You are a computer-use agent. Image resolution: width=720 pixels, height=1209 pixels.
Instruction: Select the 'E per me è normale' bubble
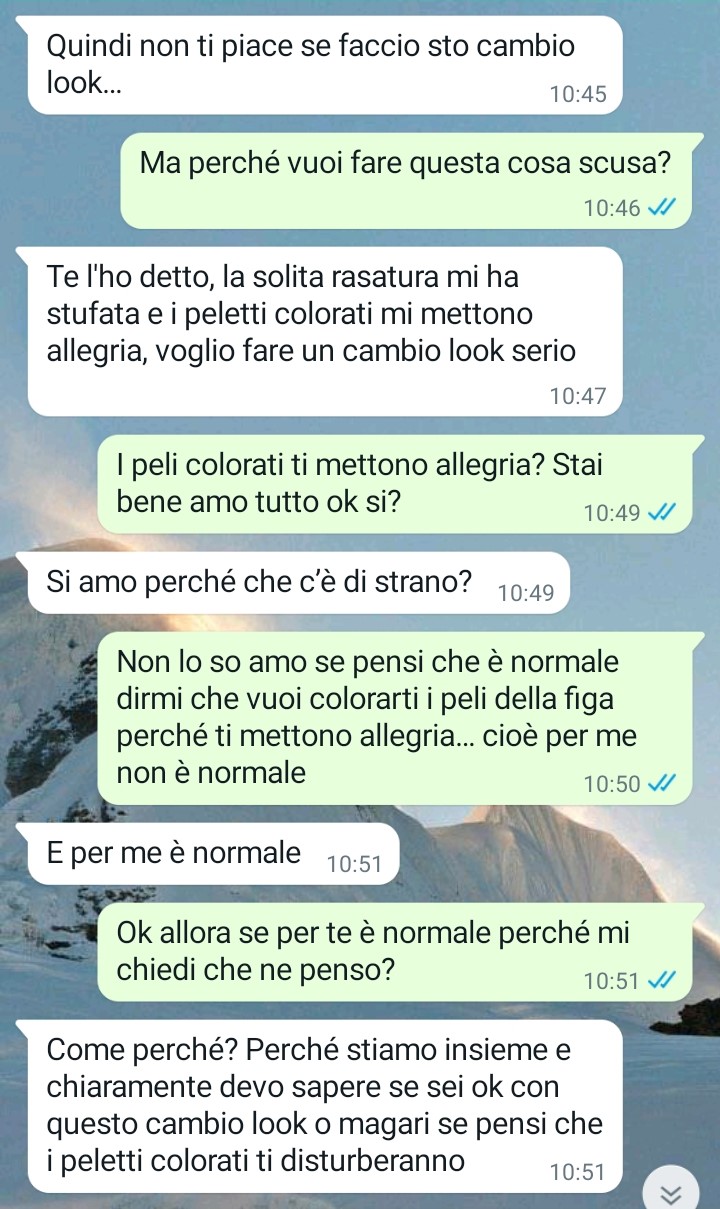click(x=213, y=853)
